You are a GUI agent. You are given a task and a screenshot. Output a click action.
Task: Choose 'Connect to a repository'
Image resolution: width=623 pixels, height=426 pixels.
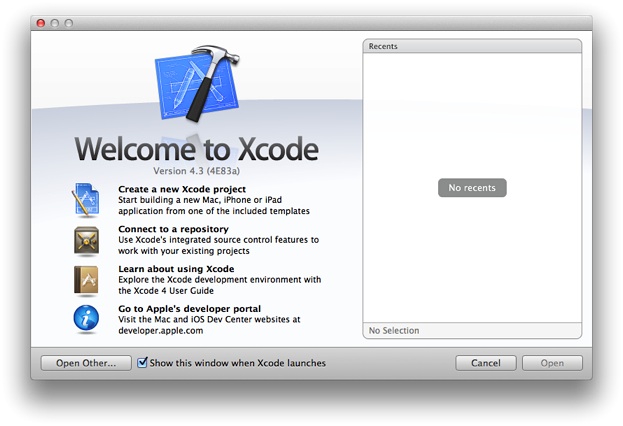pos(173,229)
